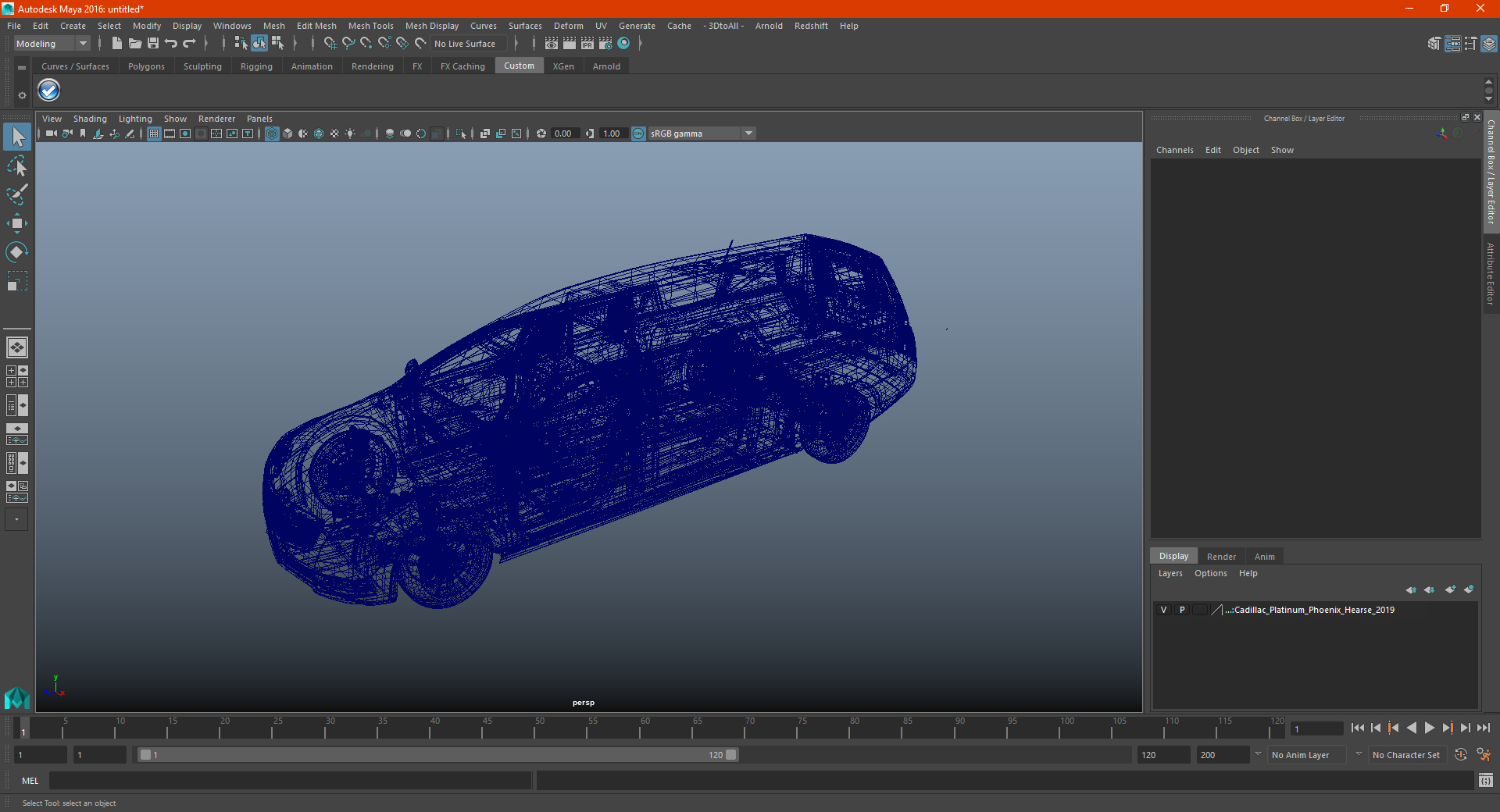
Task: Click Select by hierarchy icon
Action: click(x=241, y=44)
